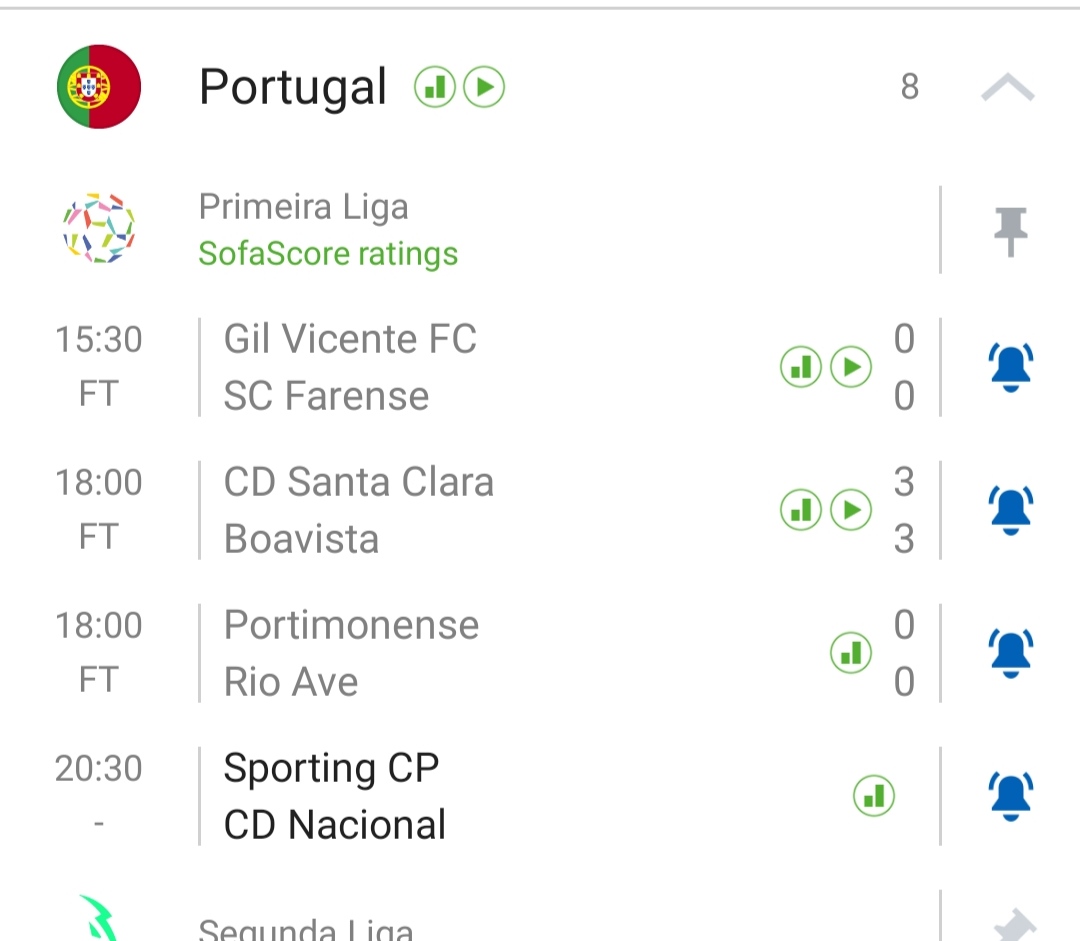
Task: Collapse the Portugal section chevron
Action: (1007, 89)
